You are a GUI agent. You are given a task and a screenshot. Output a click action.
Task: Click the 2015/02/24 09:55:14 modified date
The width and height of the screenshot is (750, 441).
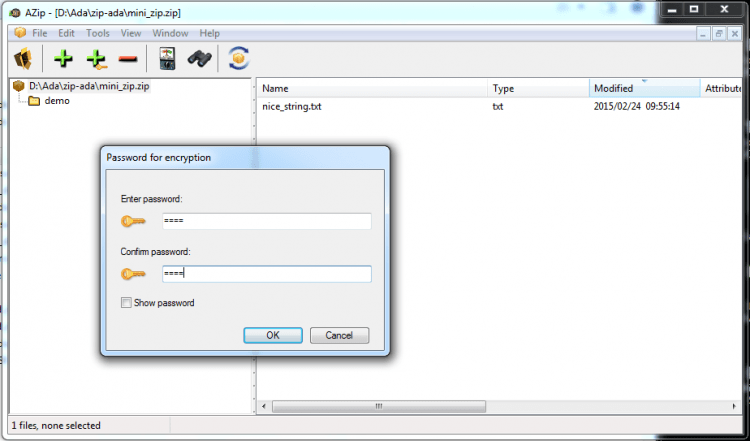point(637,106)
